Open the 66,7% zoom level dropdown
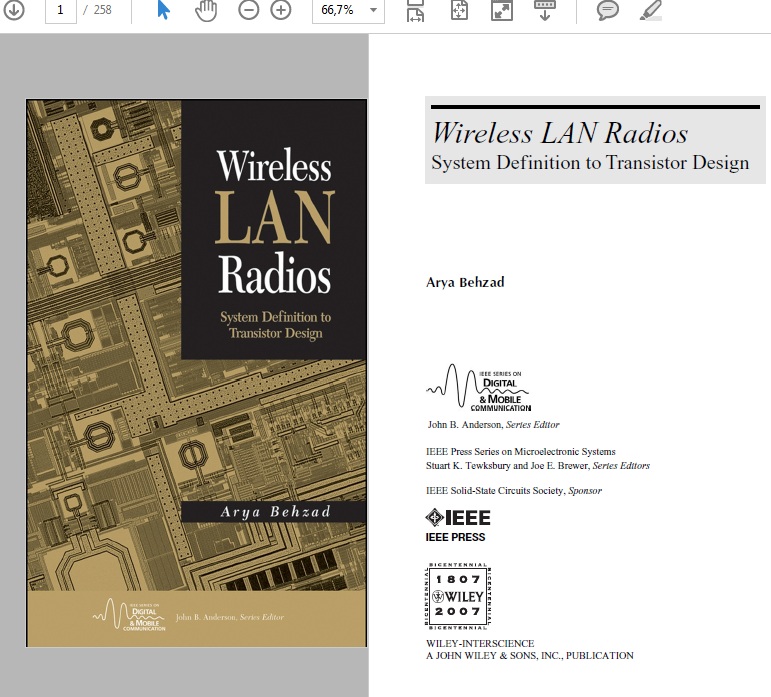The height and width of the screenshot is (697, 771). [x=348, y=10]
